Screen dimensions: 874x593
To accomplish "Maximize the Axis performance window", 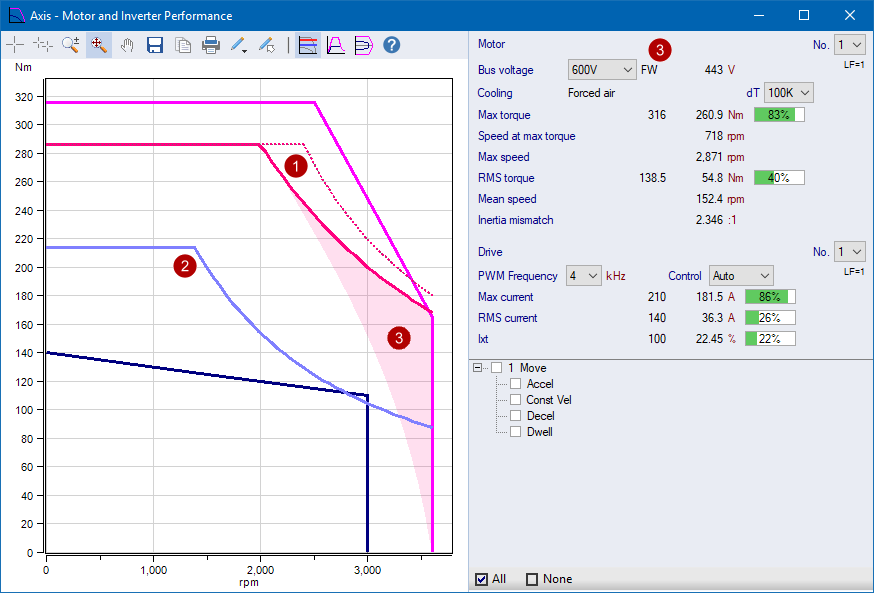I will tap(804, 15).
